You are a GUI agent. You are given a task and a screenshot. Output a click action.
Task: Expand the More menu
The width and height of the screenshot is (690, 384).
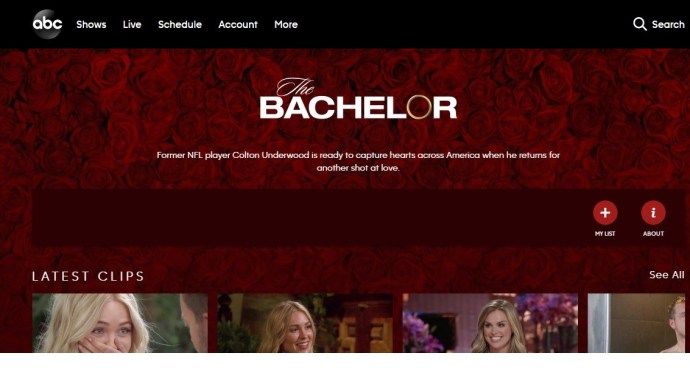pyautogui.click(x=286, y=25)
